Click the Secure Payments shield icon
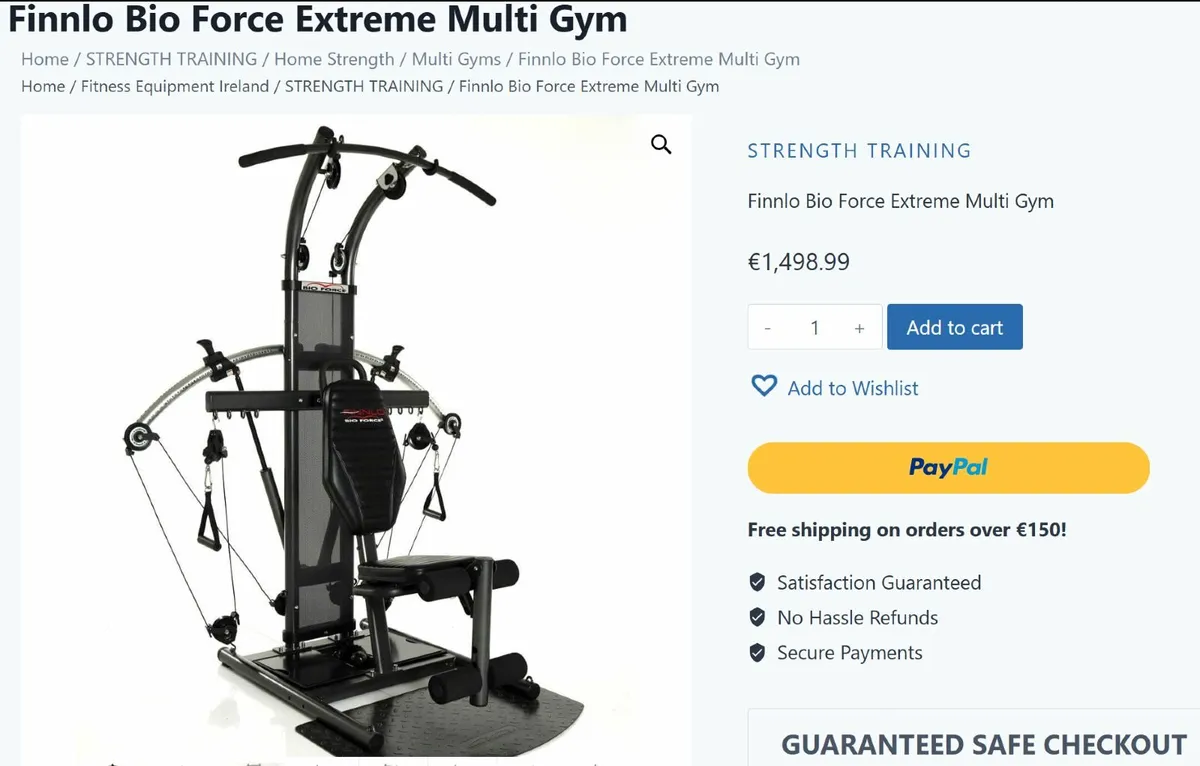 [757, 653]
